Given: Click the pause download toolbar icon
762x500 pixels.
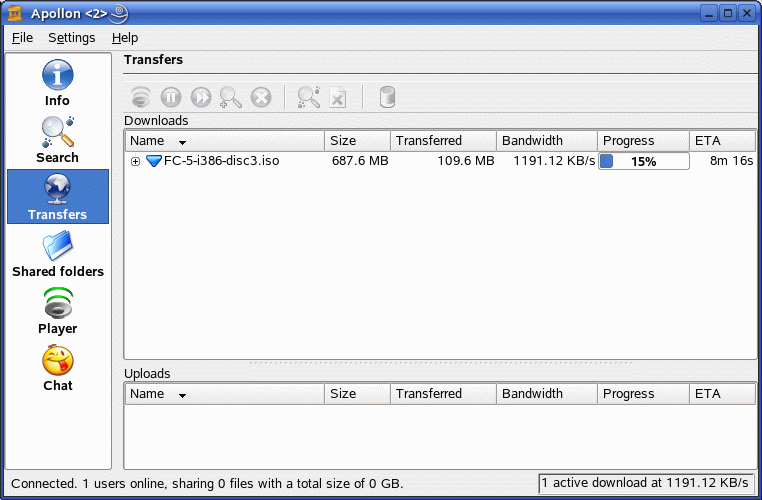Looking at the screenshot, I should click(x=171, y=97).
